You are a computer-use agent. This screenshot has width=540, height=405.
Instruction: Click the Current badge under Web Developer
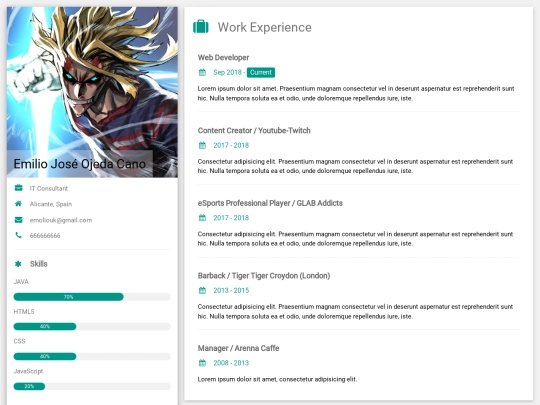pyautogui.click(x=261, y=72)
